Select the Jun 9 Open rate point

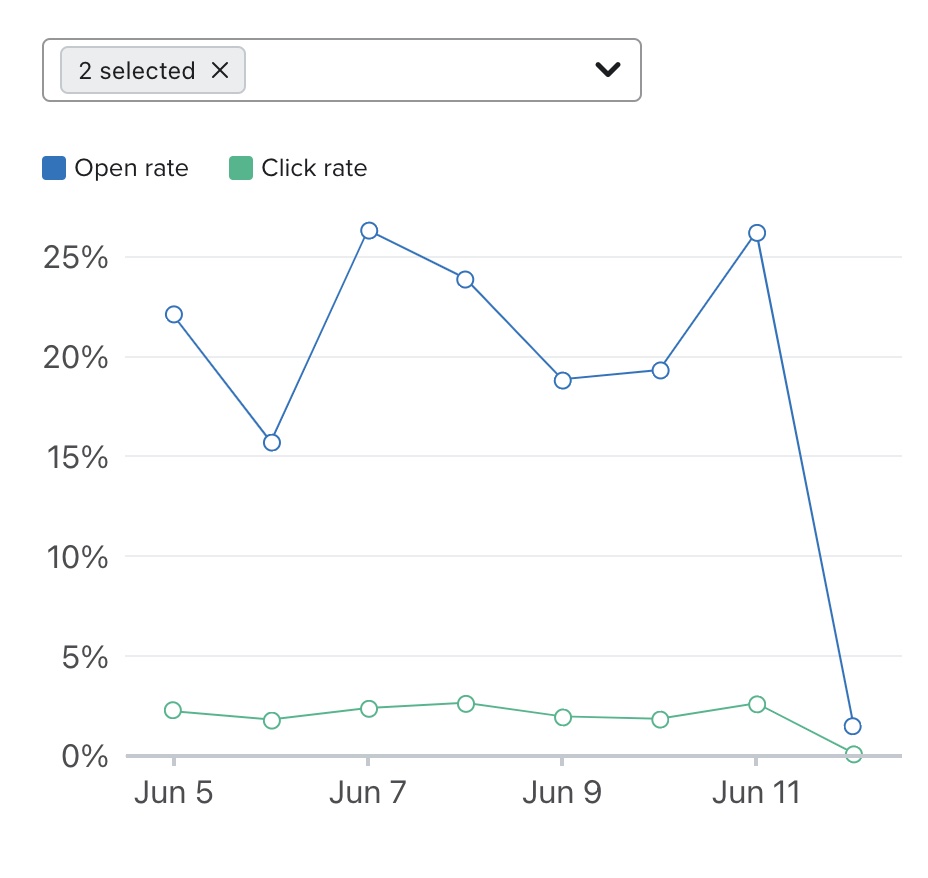pyautogui.click(x=563, y=380)
